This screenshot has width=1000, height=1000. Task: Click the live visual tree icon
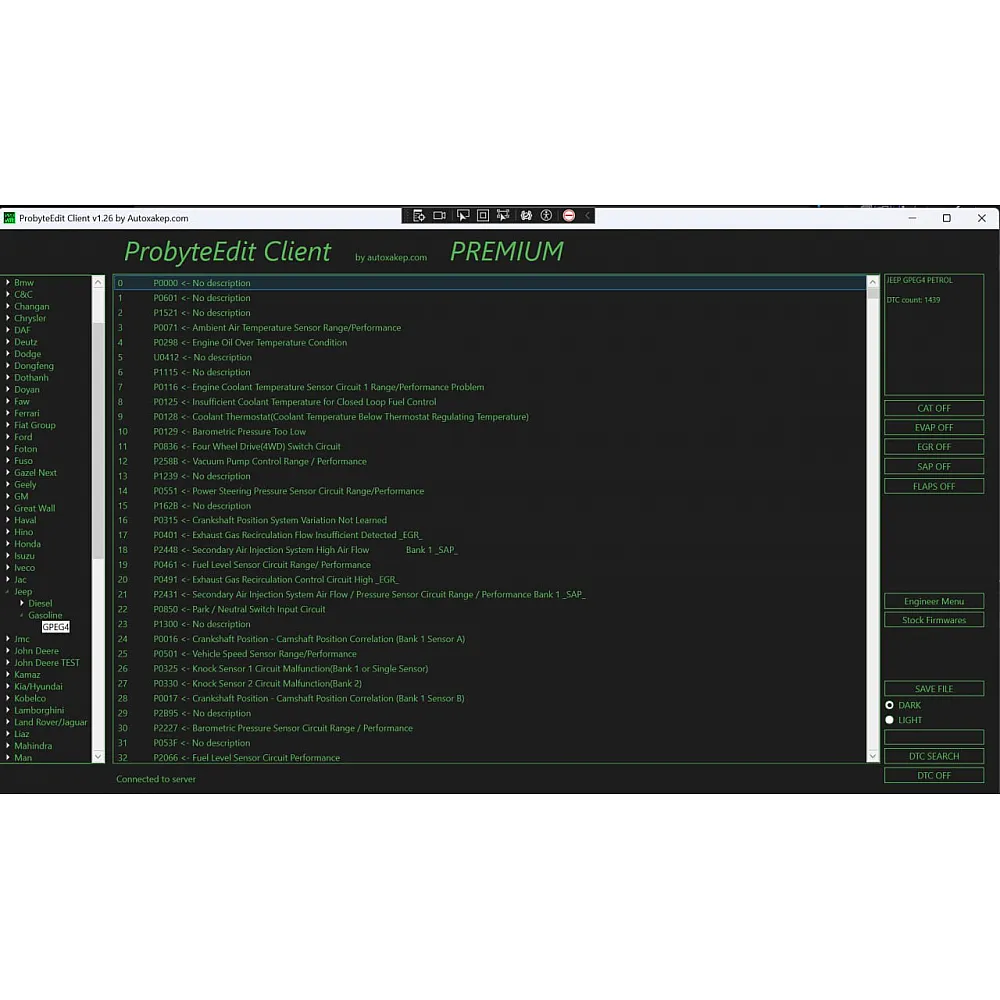pyautogui.click(x=418, y=215)
